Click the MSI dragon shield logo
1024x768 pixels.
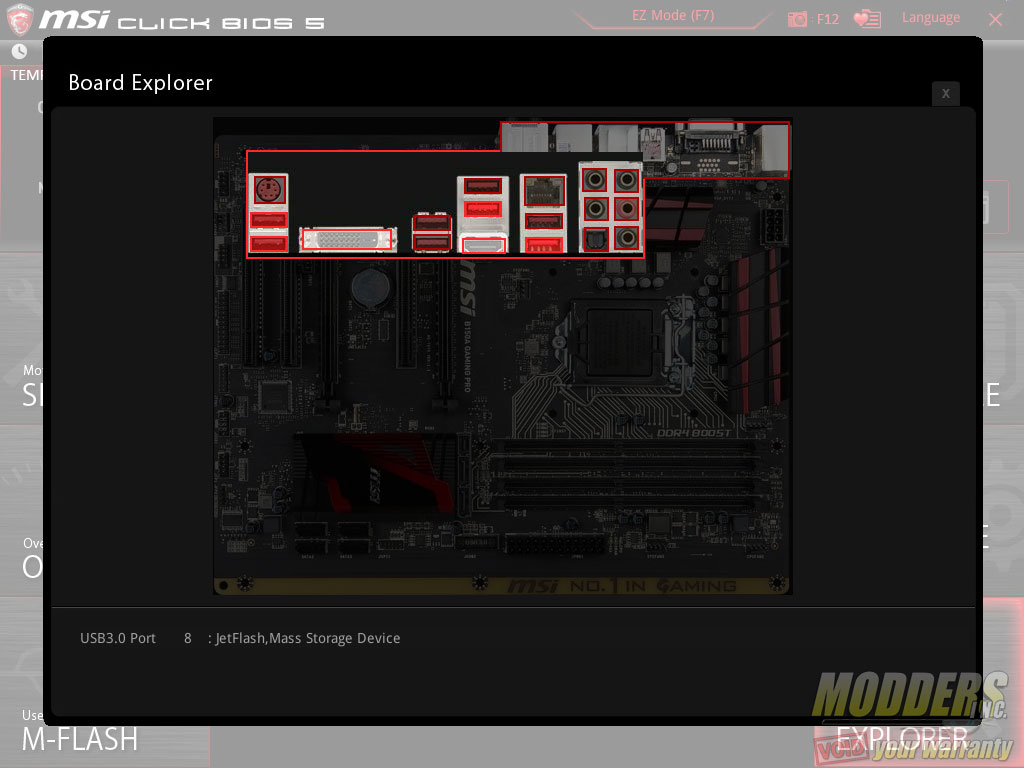point(20,19)
